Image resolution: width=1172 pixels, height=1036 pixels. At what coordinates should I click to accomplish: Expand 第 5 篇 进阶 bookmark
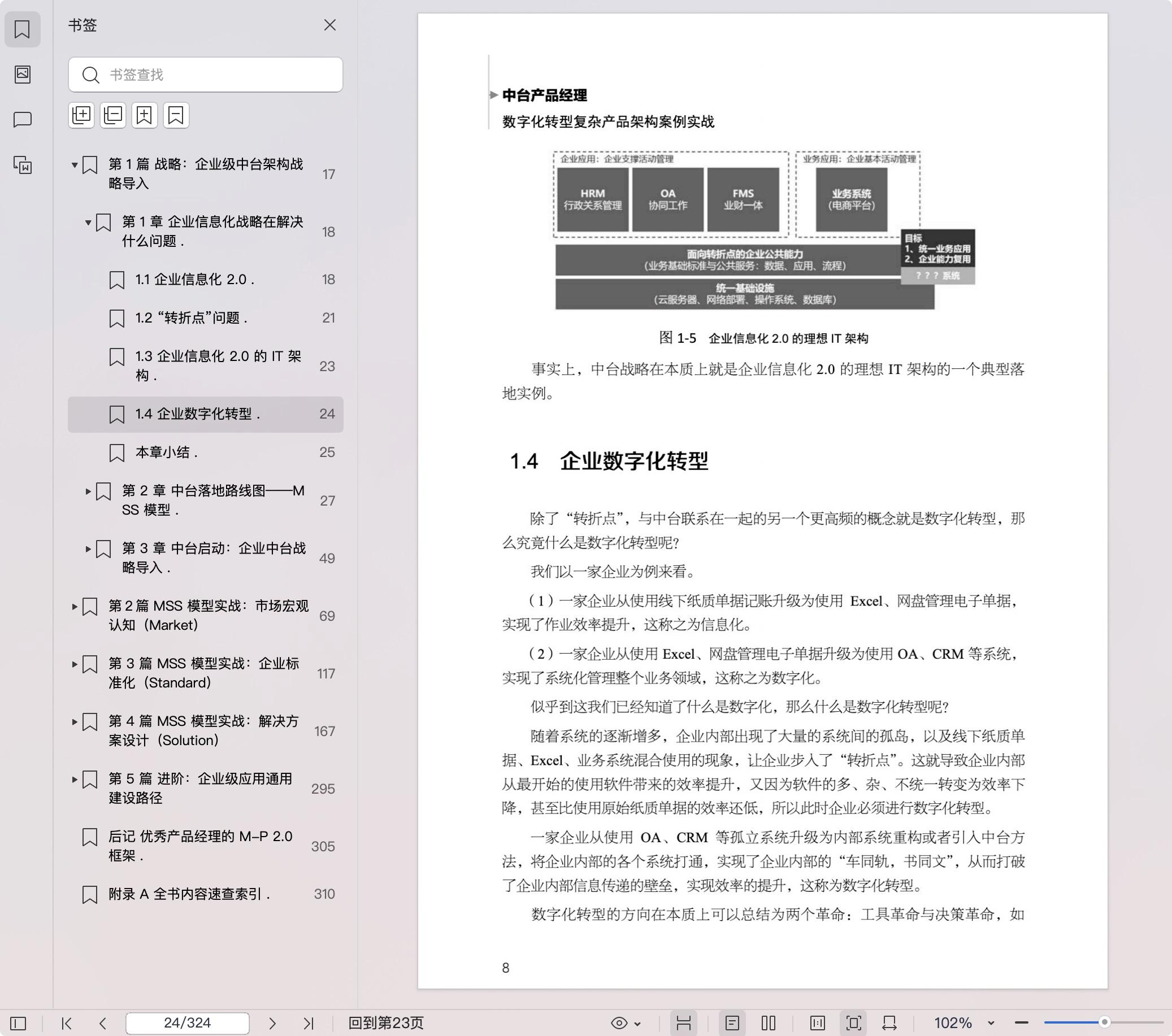click(x=75, y=779)
